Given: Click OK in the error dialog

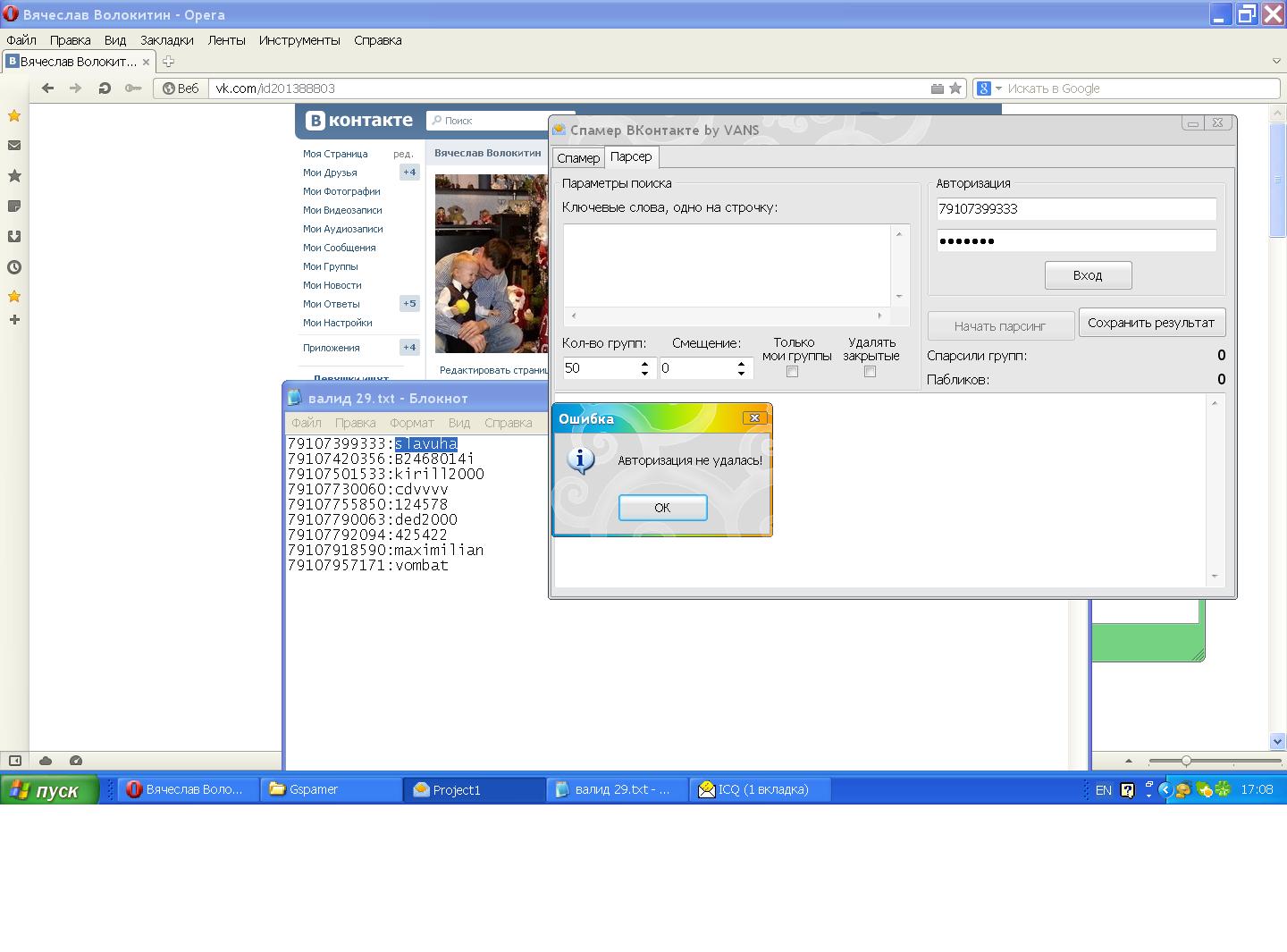Looking at the screenshot, I should (x=662, y=508).
